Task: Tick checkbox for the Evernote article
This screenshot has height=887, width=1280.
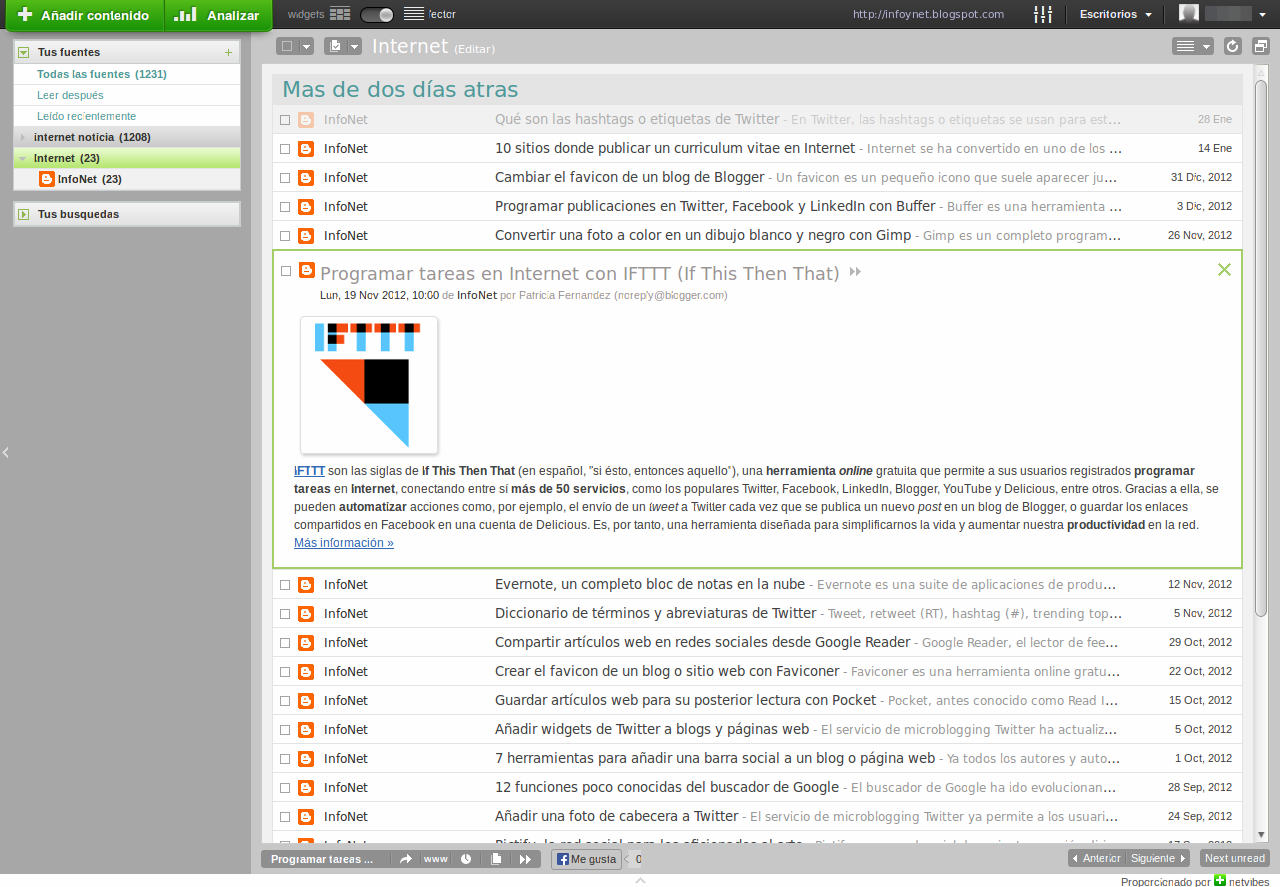Action: coord(285,585)
